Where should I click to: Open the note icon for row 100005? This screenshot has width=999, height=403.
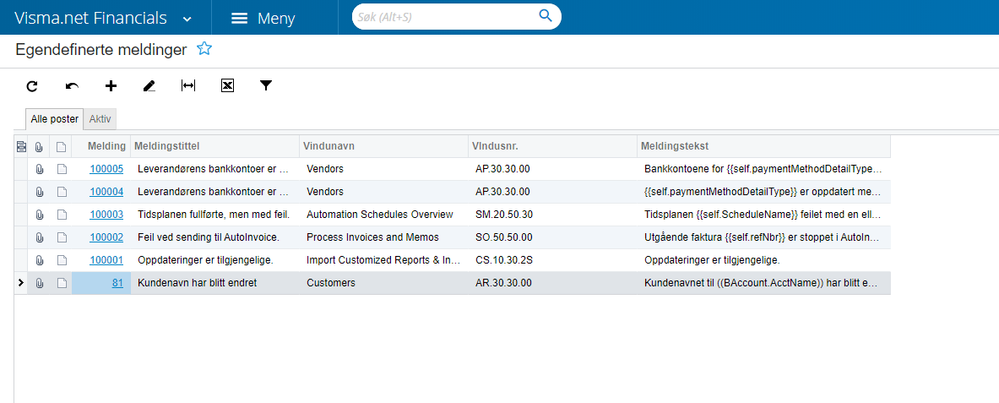61,169
